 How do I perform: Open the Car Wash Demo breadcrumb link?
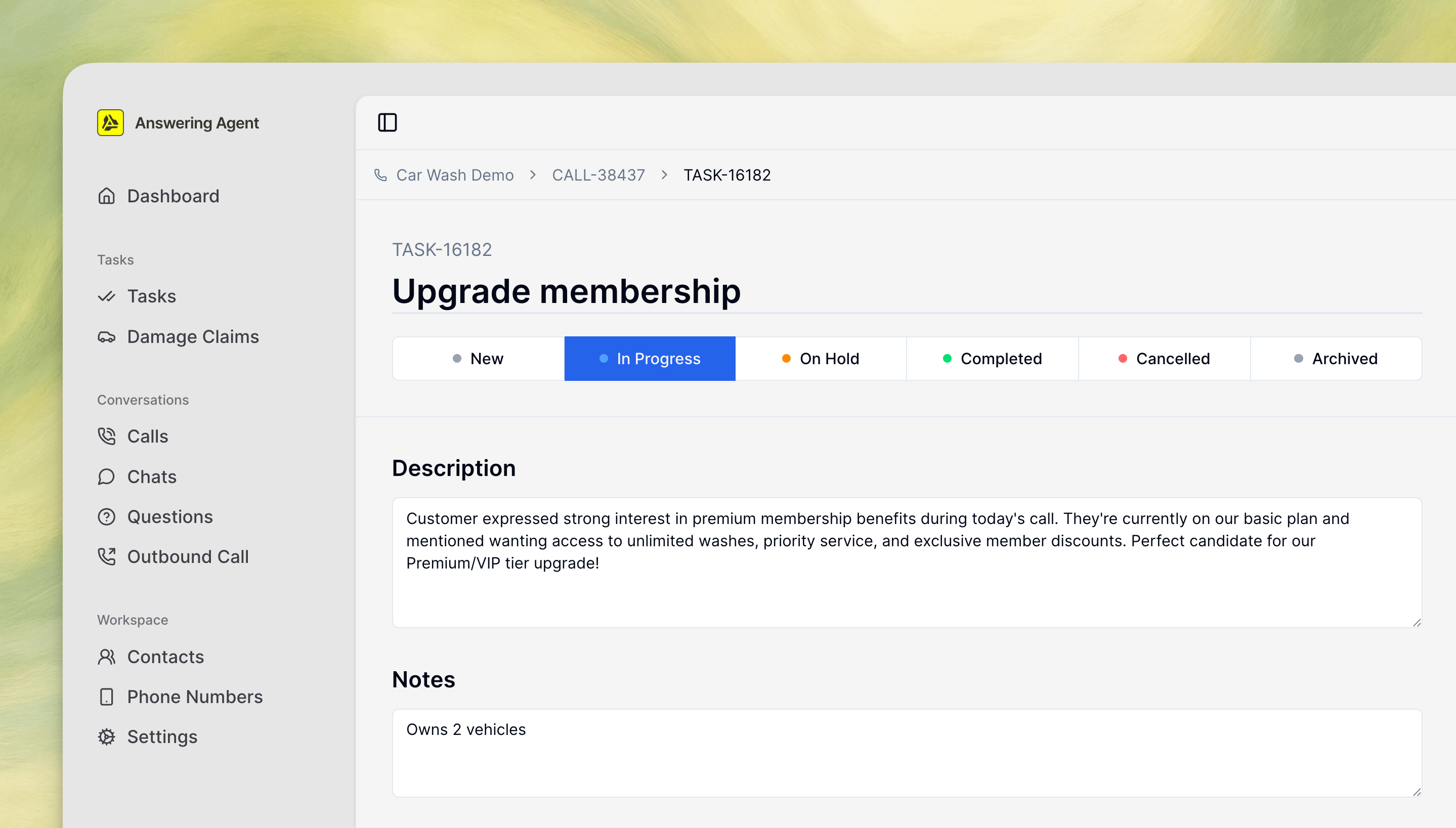tap(454, 175)
